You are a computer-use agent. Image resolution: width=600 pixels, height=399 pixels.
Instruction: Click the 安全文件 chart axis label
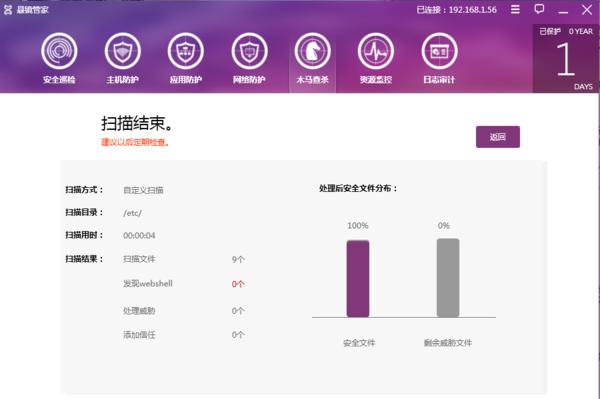tap(359, 343)
